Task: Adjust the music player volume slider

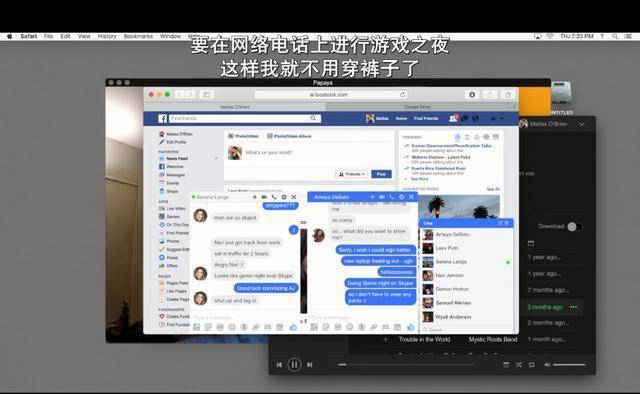Action: (x=569, y=365)
